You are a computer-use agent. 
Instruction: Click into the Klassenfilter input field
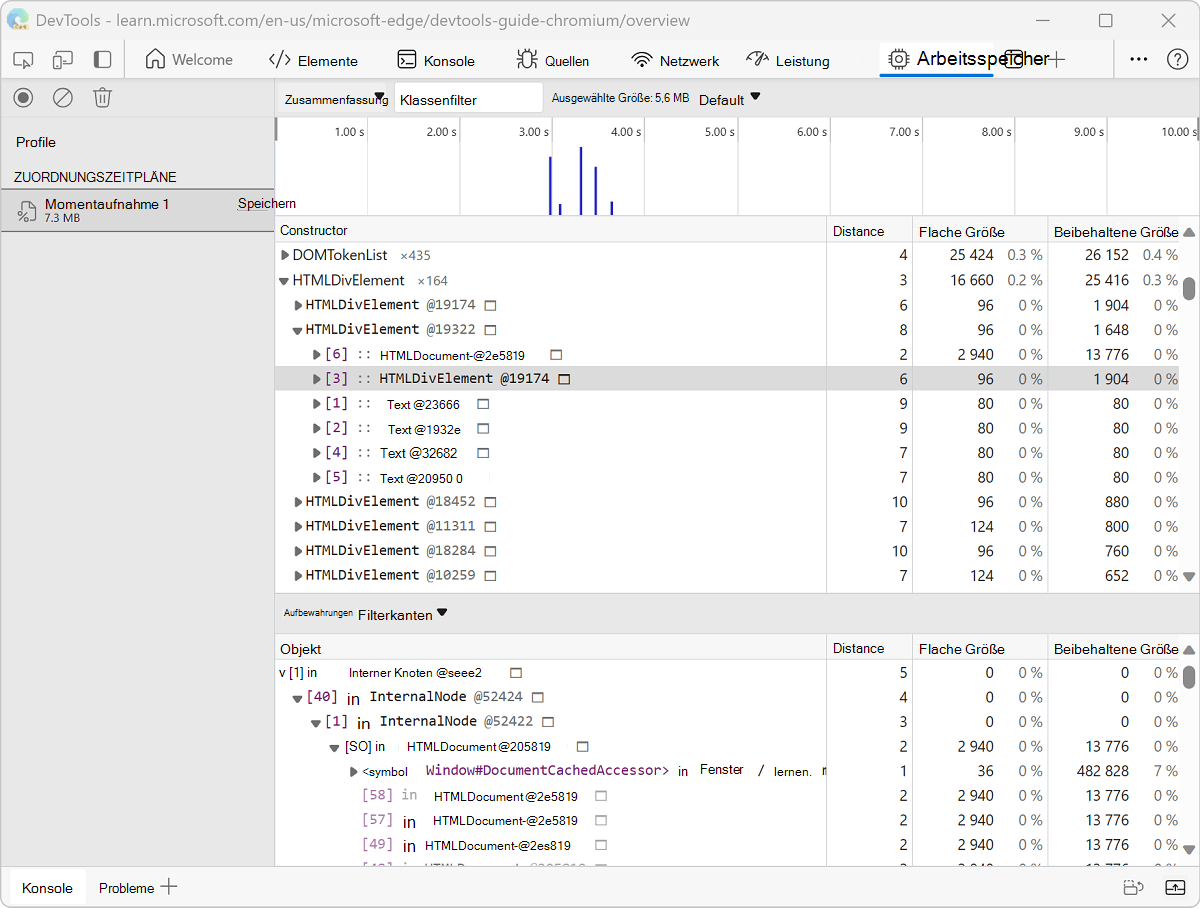pos(467,99)
